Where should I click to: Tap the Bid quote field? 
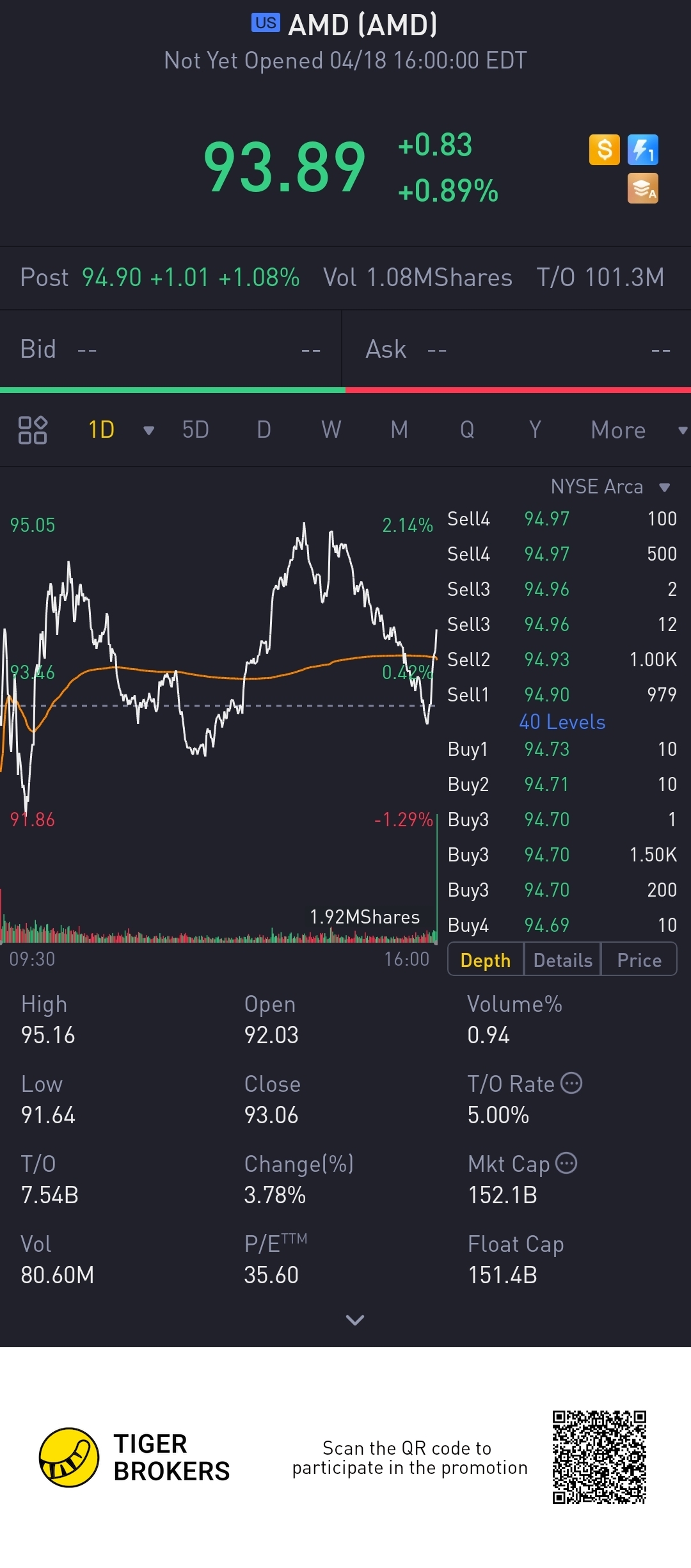[x=170, y=349]
